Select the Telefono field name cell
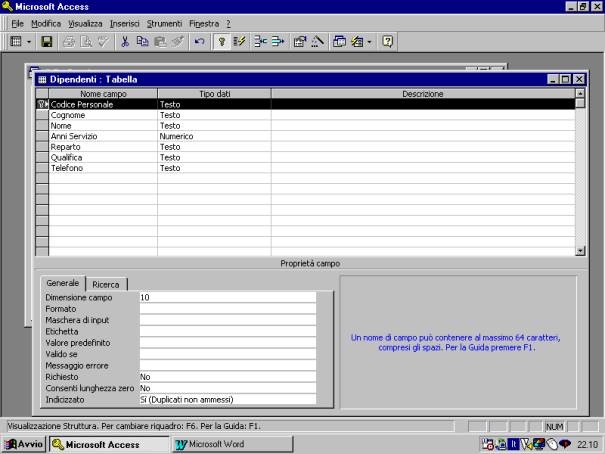The width and height of the screenshot is (605, 454). point(103,168)
